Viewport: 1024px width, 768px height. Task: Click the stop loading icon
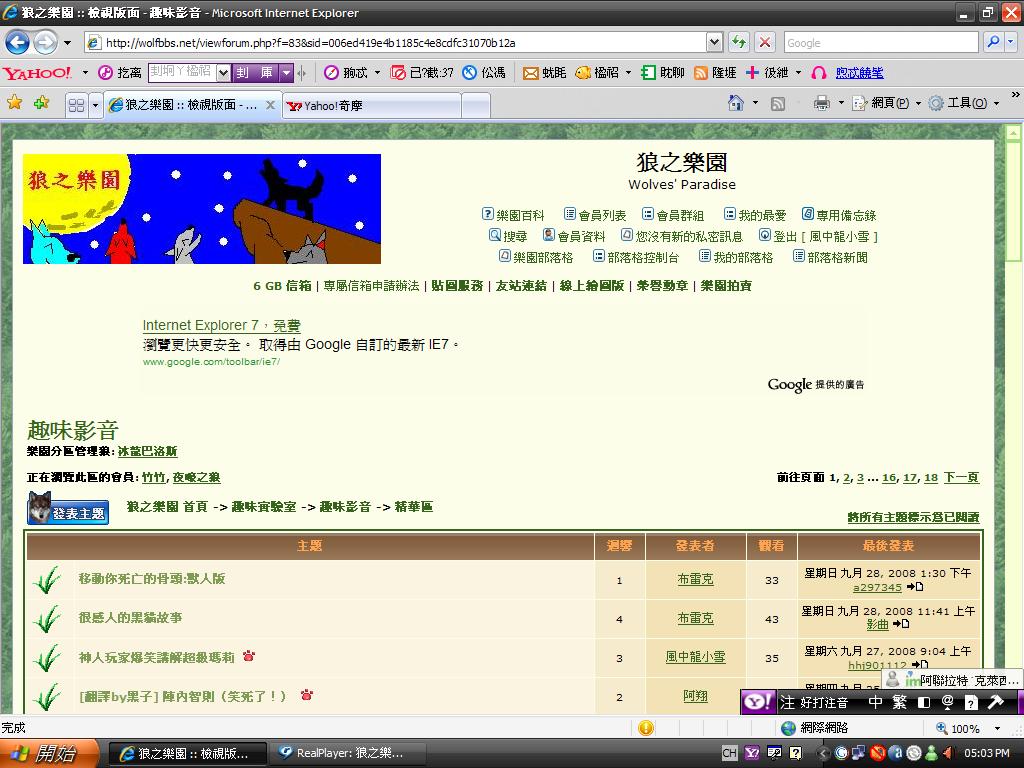coord(765,42)
